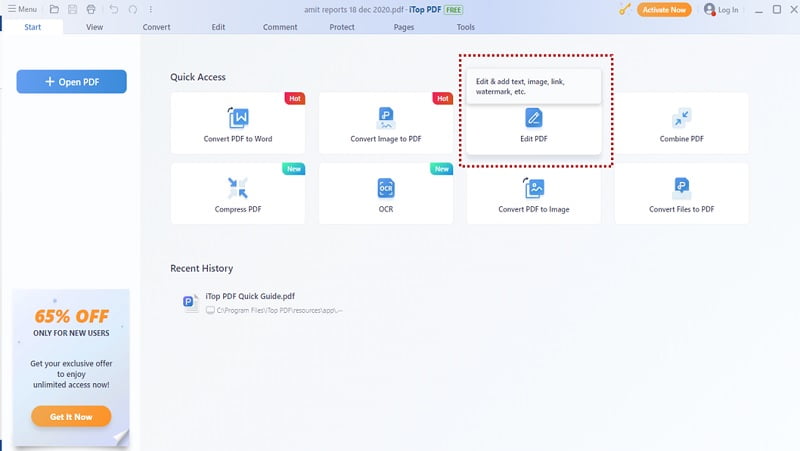Click the open folder icon in toolbar

click(54, 9)
